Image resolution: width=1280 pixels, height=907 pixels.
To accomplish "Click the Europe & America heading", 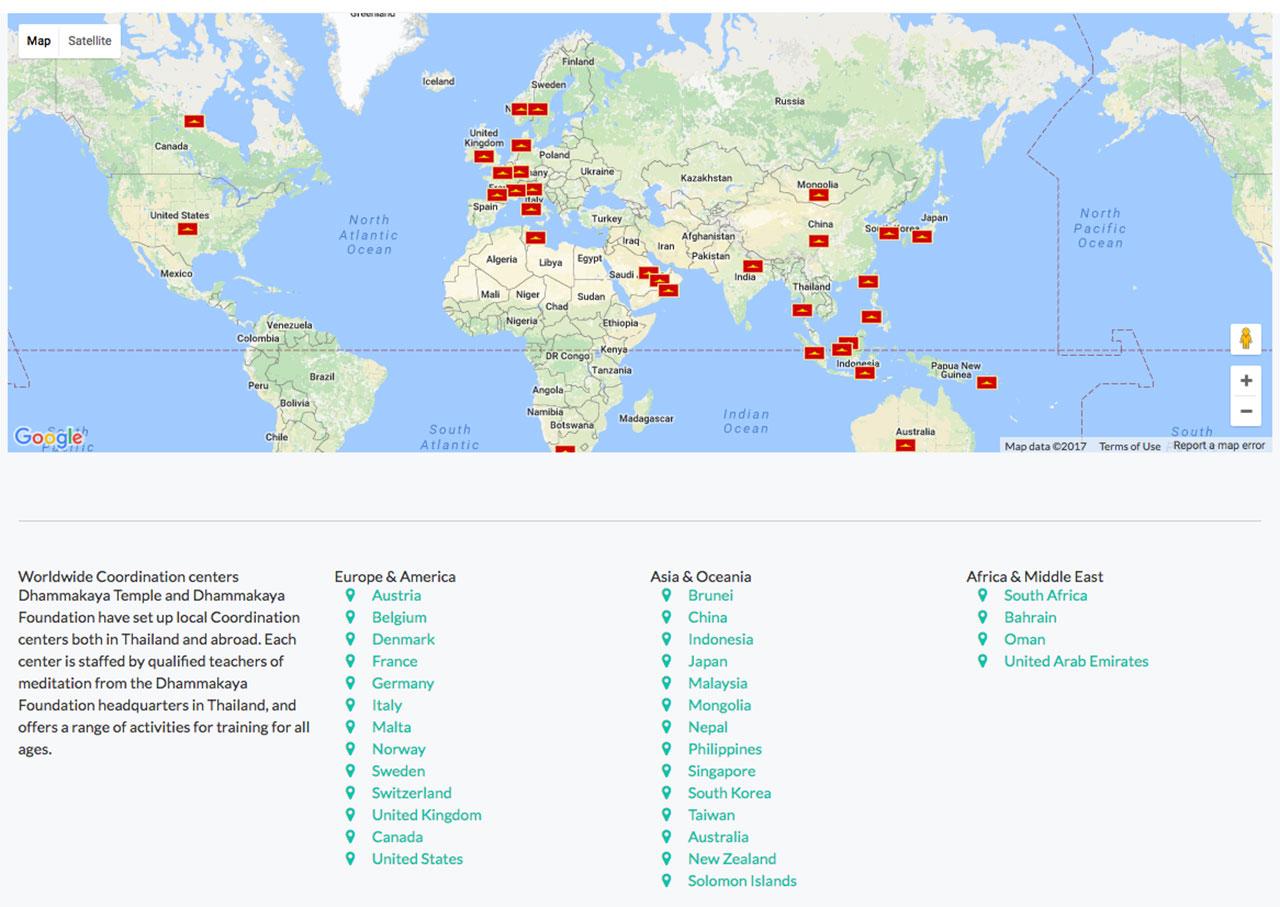I will pos(395,576).
